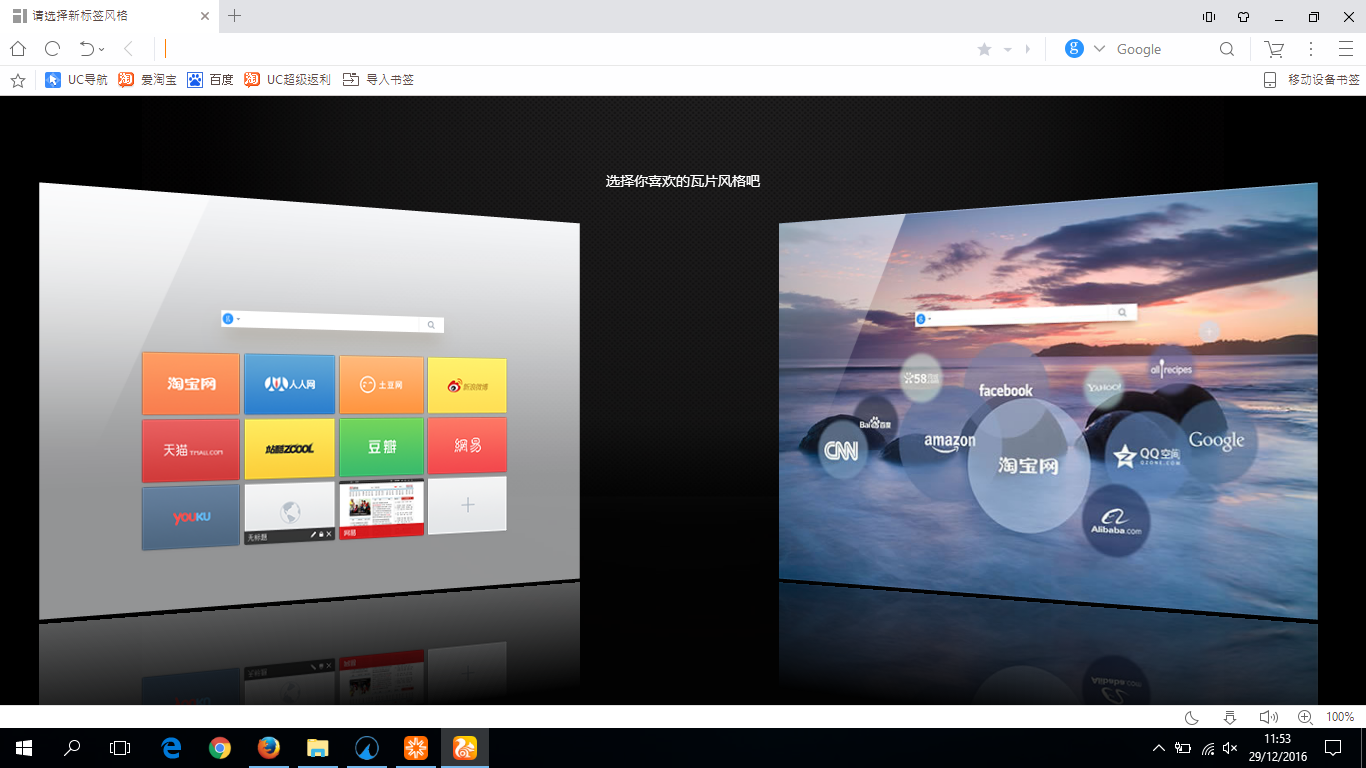Switch to the orange starburst app on taskbar
Image resolution: width=1366 pixels, height=768 pixels.
(415, 748)
